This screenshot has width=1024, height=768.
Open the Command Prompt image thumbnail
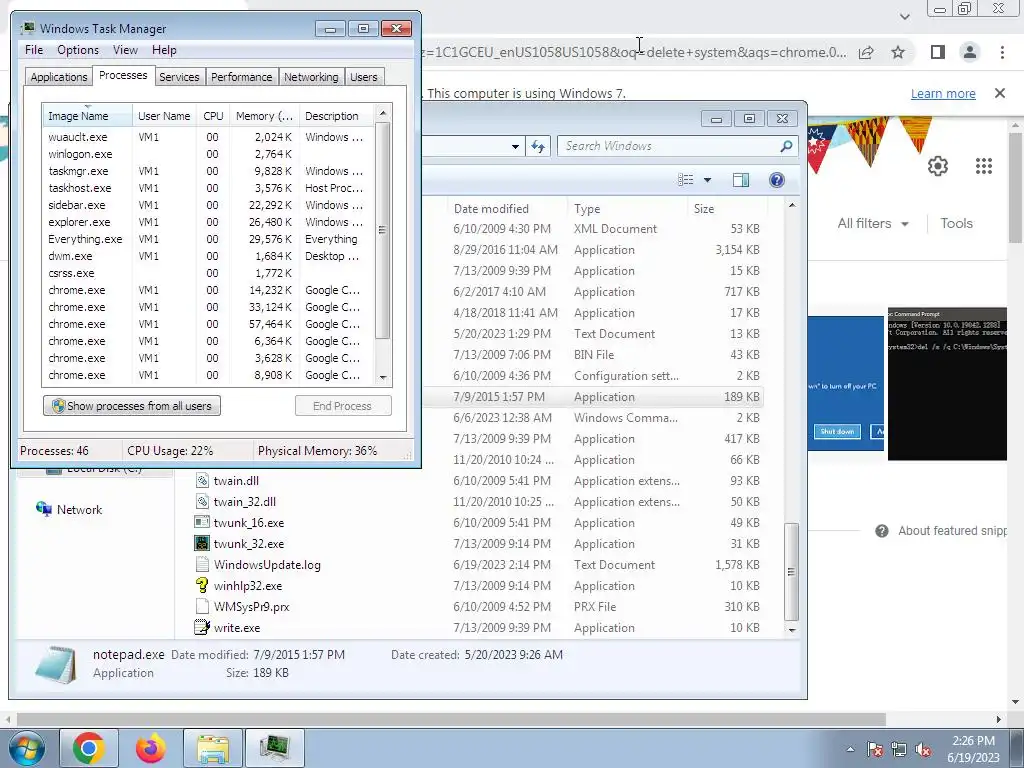coord(947,384)
